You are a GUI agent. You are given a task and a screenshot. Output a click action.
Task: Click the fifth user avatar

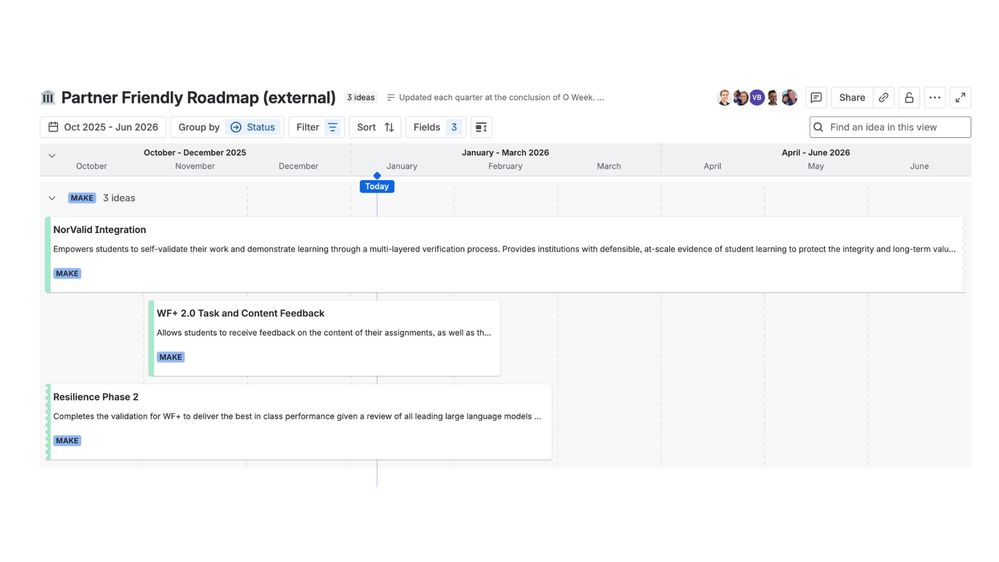(x=789, y=97)
